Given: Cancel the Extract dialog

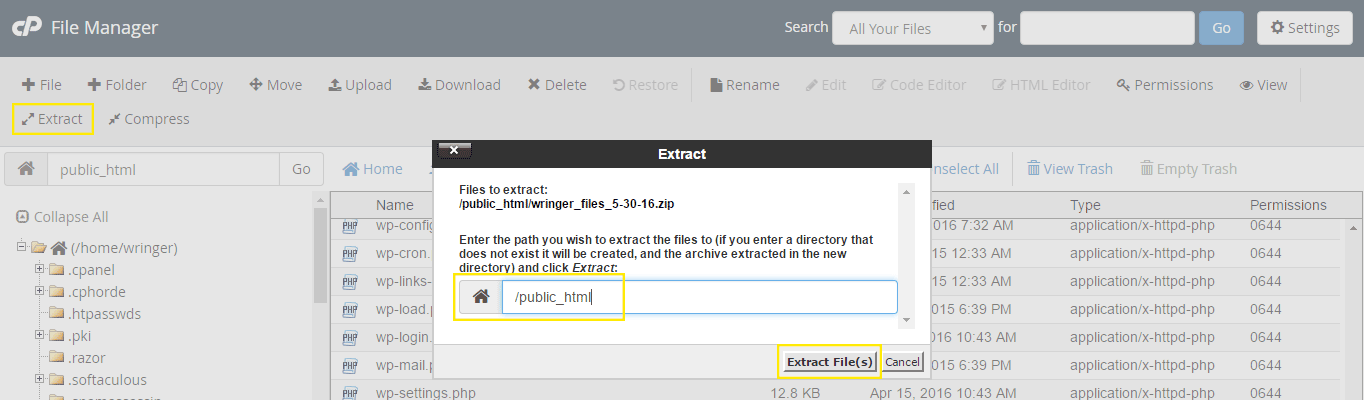Looking at the screenshot, I should click(902, 361).
